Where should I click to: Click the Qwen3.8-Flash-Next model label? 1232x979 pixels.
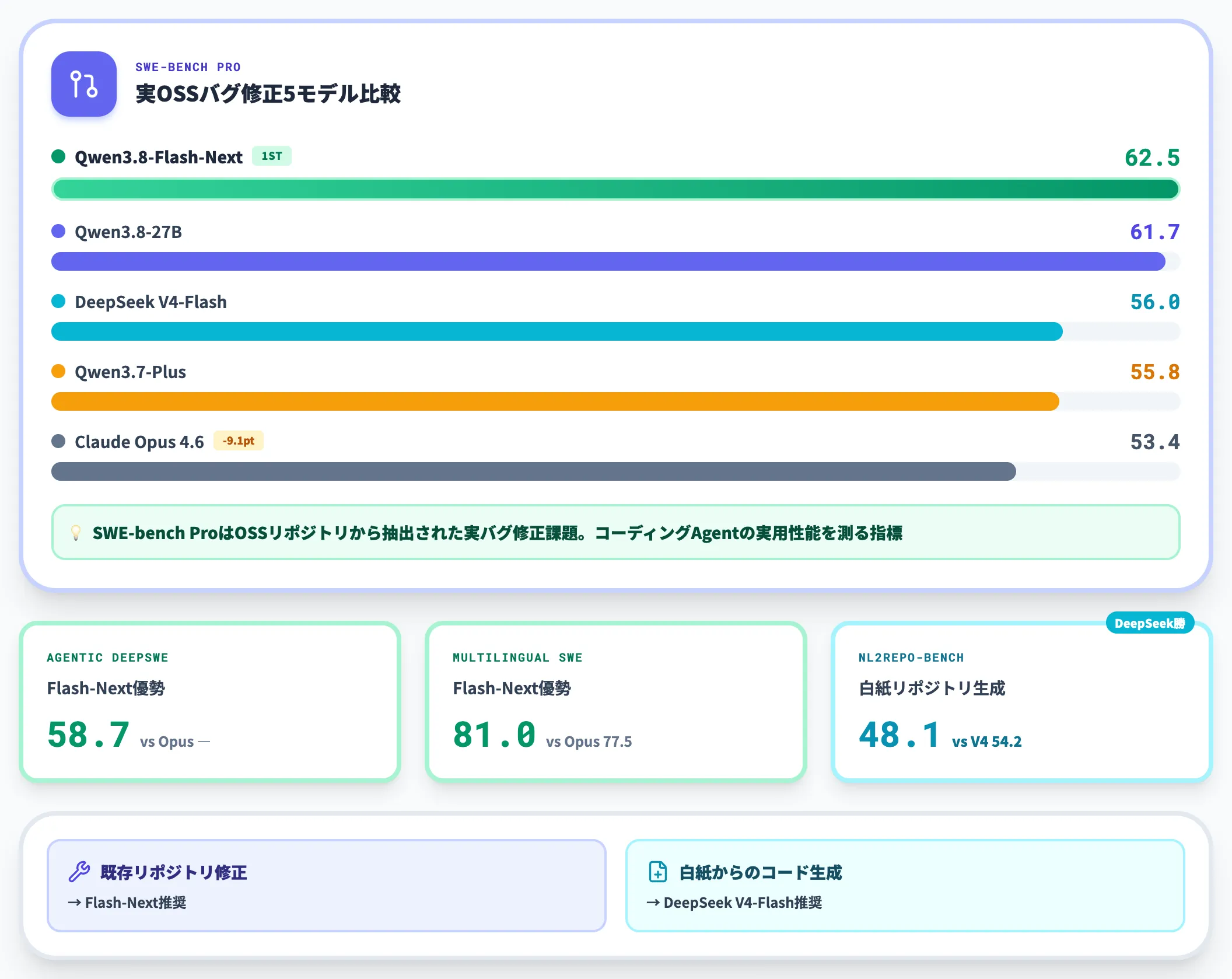click(159, 157)
